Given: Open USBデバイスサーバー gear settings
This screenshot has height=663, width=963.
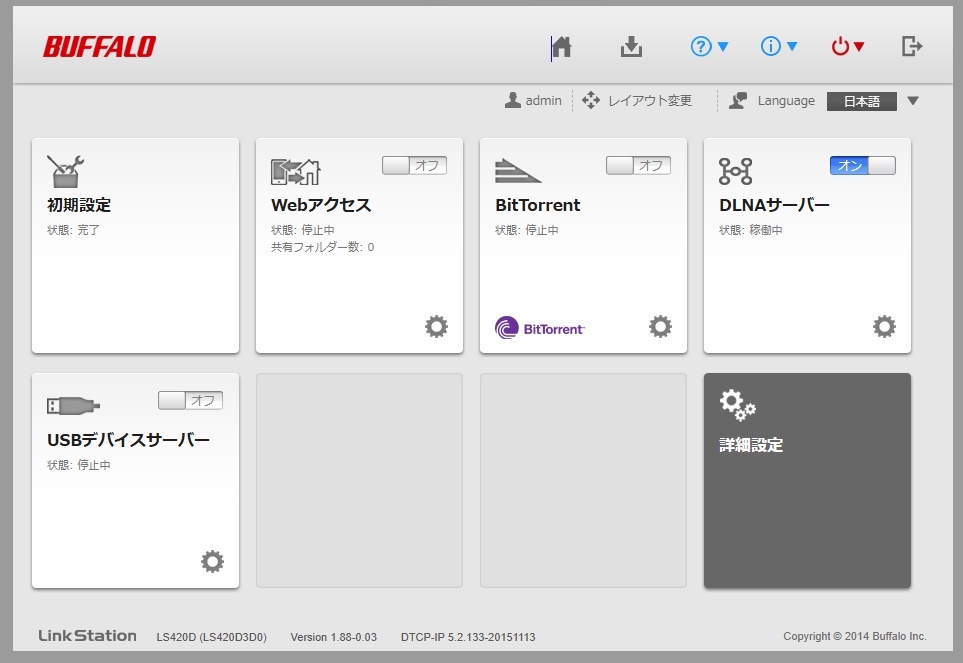Looking at the screenshot, I should pyautogui.click(x=212, y=562).
